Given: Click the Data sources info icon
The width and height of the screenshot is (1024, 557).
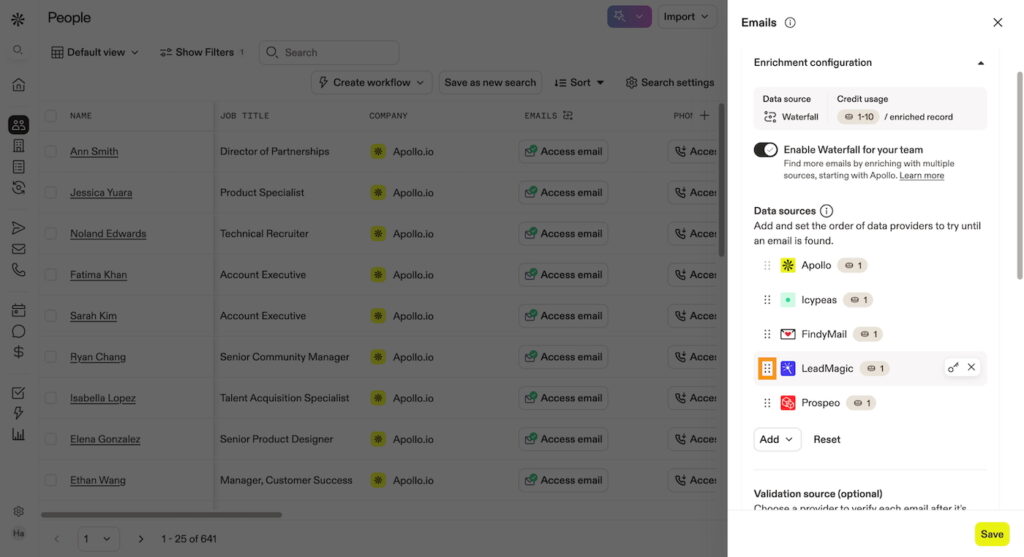Looking at the screenshot, I should (x=826, y=211).
